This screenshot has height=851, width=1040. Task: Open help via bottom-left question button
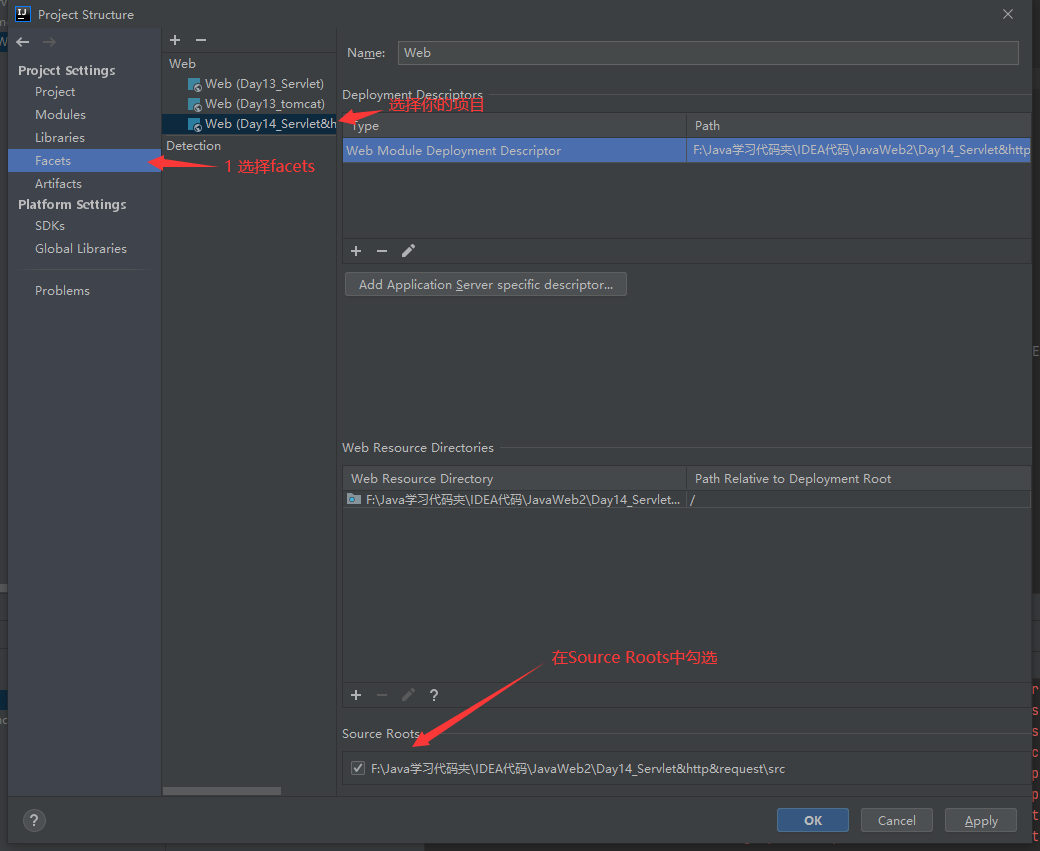(34, 820)
